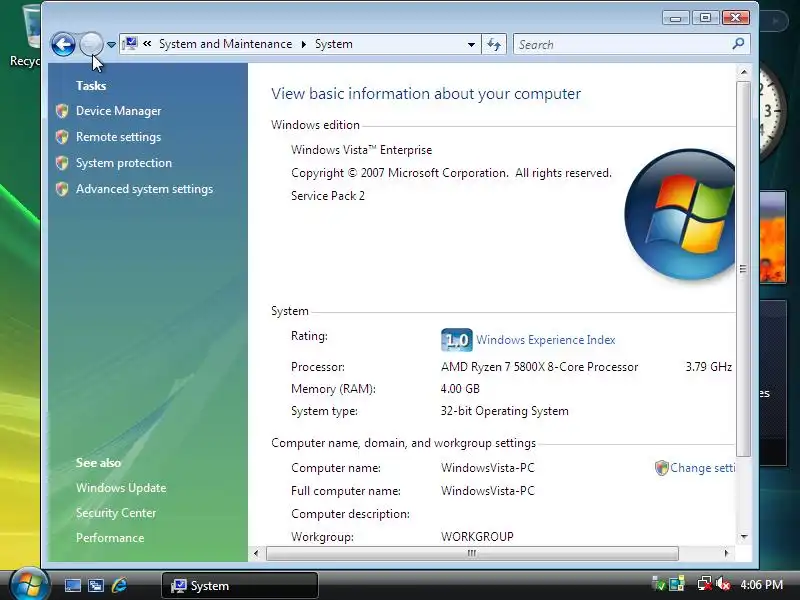800x600 pixels.
Task: Open Windows Experience Index link
Action: (546, 340)
